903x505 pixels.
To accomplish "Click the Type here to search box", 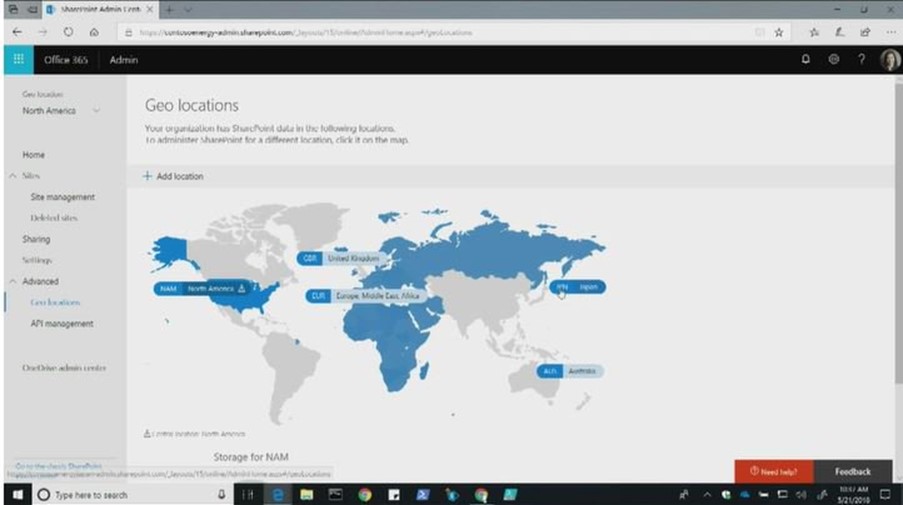I will 132,495.
